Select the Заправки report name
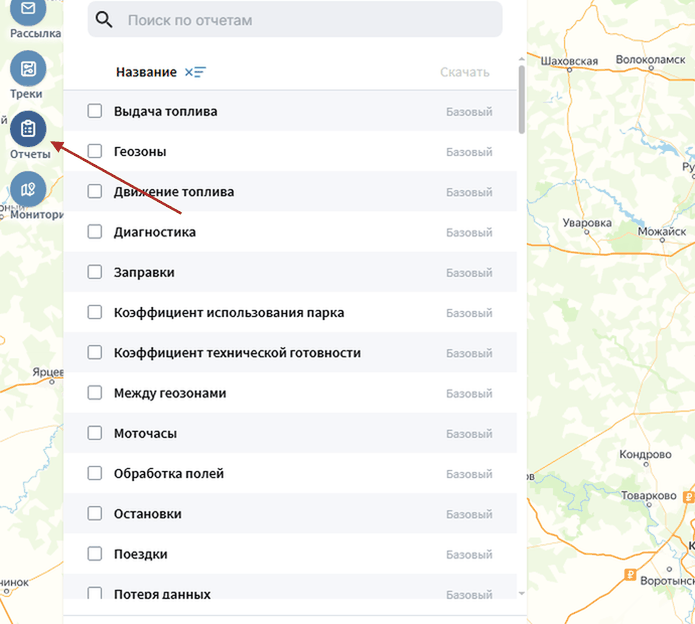Image resolution: width=695 pixels, height=624 pixels. (144, 273)
